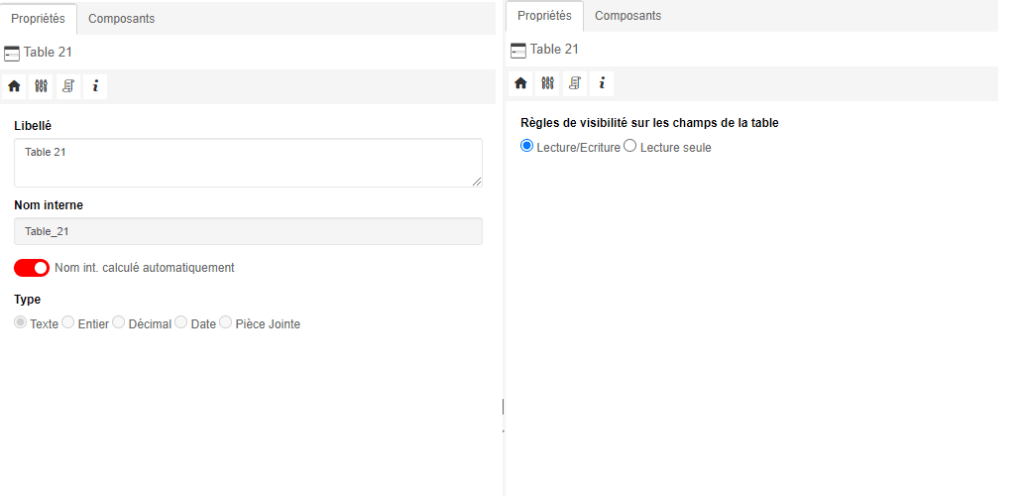Select the 'Lecture seule' radio button
The width and height of the screenshot is (1024, 503).
[630, 146]
